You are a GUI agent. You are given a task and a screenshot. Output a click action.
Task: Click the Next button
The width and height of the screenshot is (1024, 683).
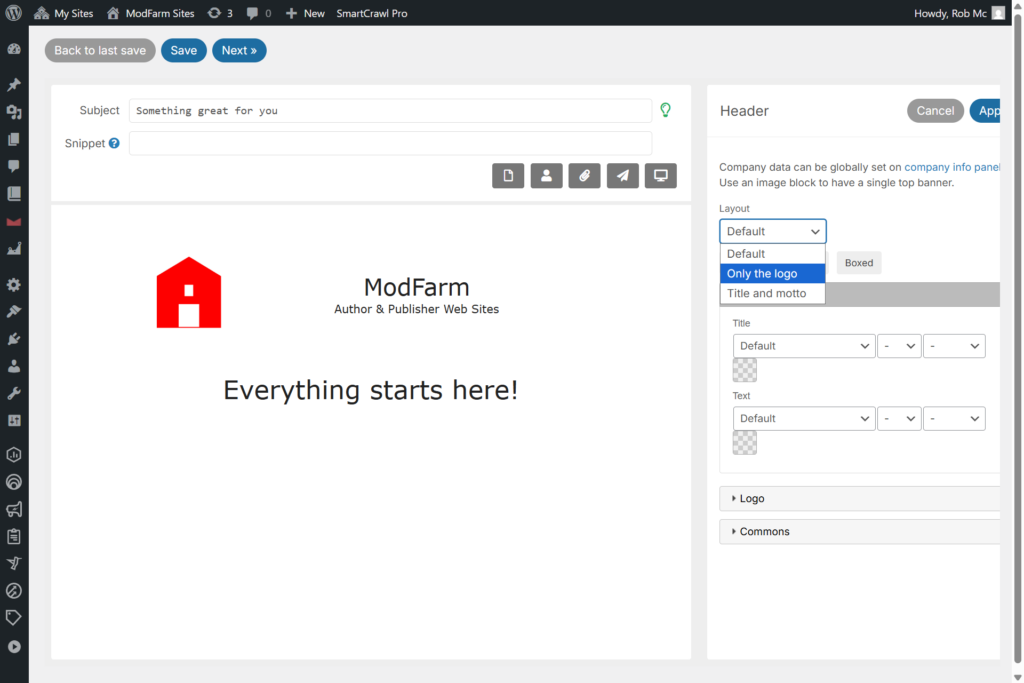(x=239, y=51)
